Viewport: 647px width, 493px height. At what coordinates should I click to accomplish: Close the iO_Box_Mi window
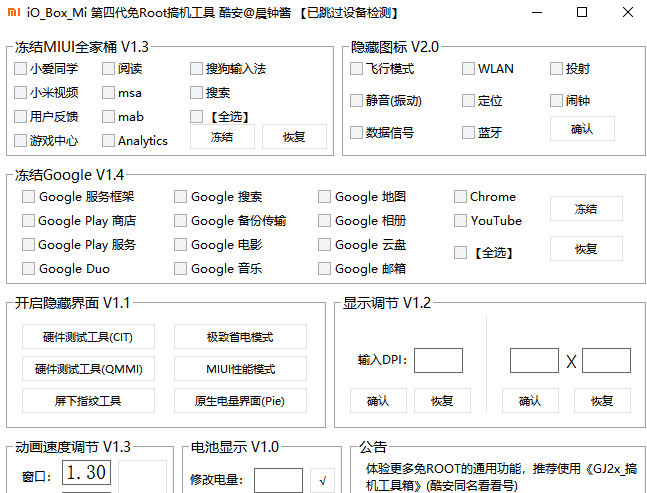click(x=628, y=12)
